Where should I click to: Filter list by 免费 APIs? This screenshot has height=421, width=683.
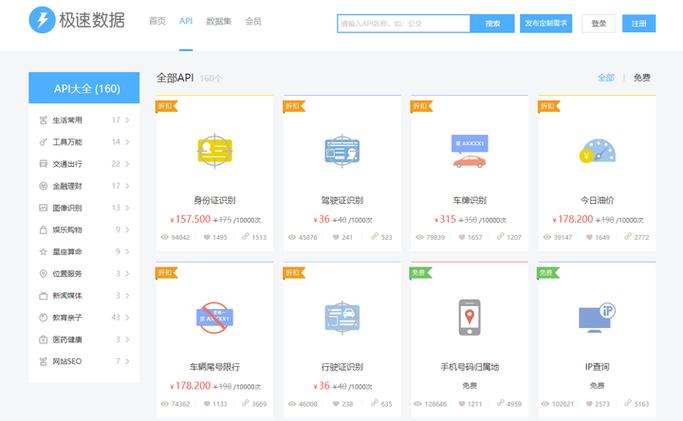(x=642, y=77)
